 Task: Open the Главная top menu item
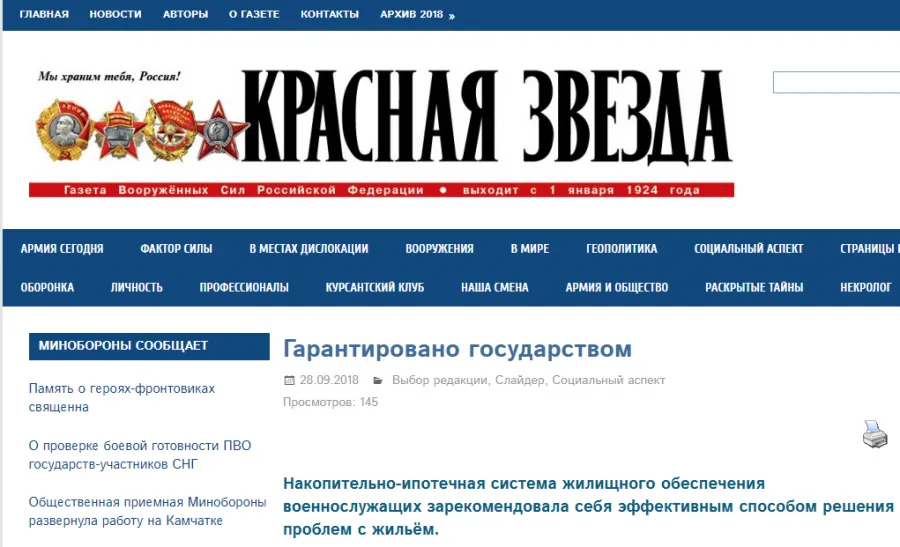coord(44,14)
